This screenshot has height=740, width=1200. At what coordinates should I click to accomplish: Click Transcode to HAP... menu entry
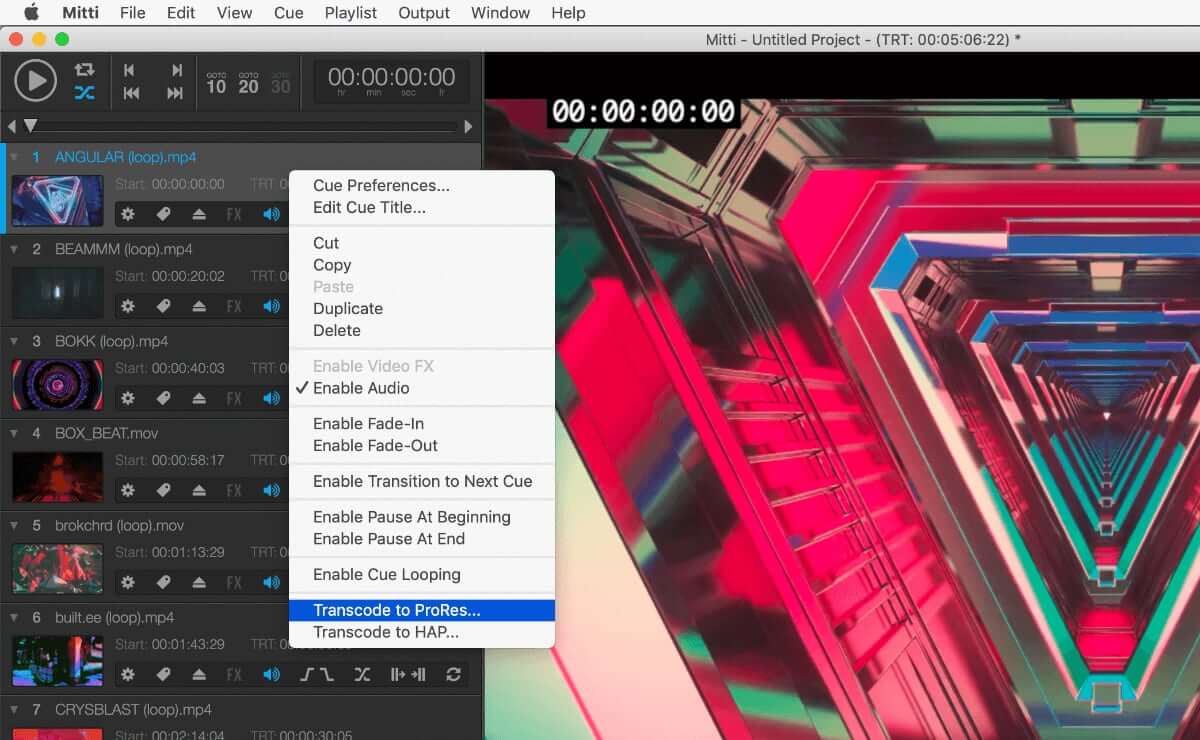pyautogui.click(x=386, y=632)
